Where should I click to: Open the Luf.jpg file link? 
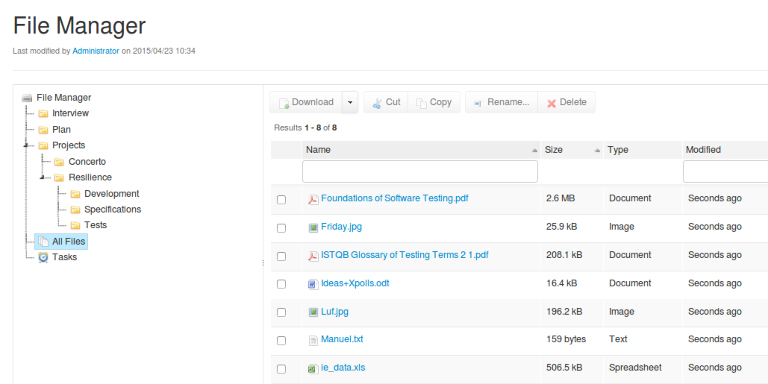pyautogui.click(x=335, y=312)
